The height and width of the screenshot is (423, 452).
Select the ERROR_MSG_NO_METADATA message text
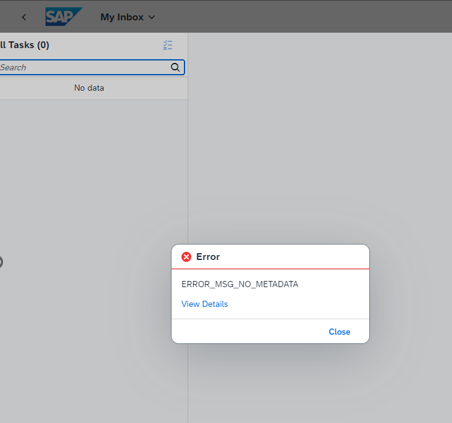[240, 284]
